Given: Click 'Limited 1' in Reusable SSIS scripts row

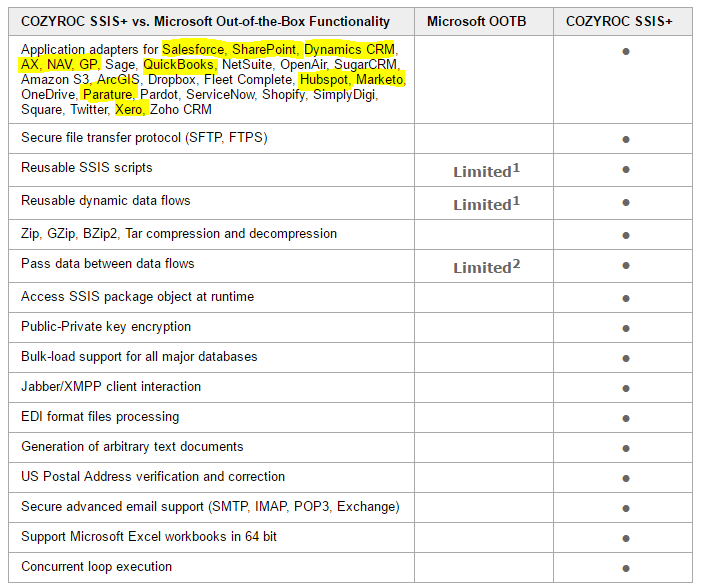Looking at the screenshot, I should [x=486, y=171].
